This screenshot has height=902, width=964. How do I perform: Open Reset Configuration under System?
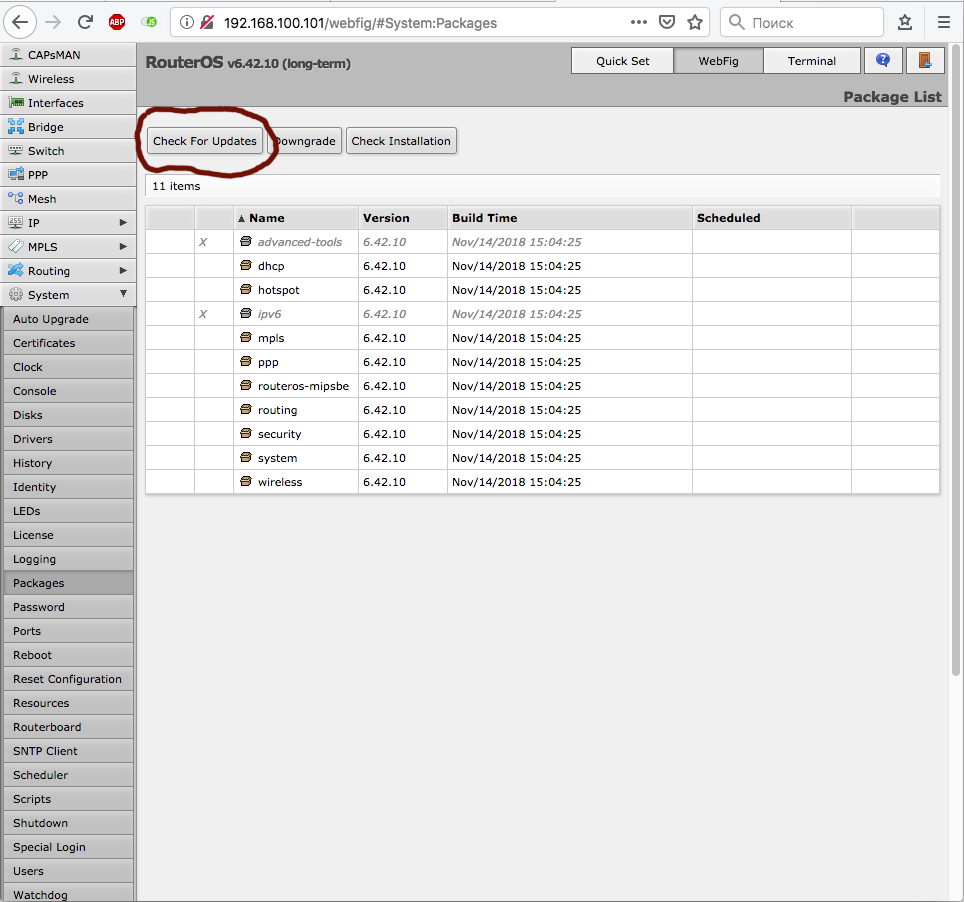pos(68,679)
